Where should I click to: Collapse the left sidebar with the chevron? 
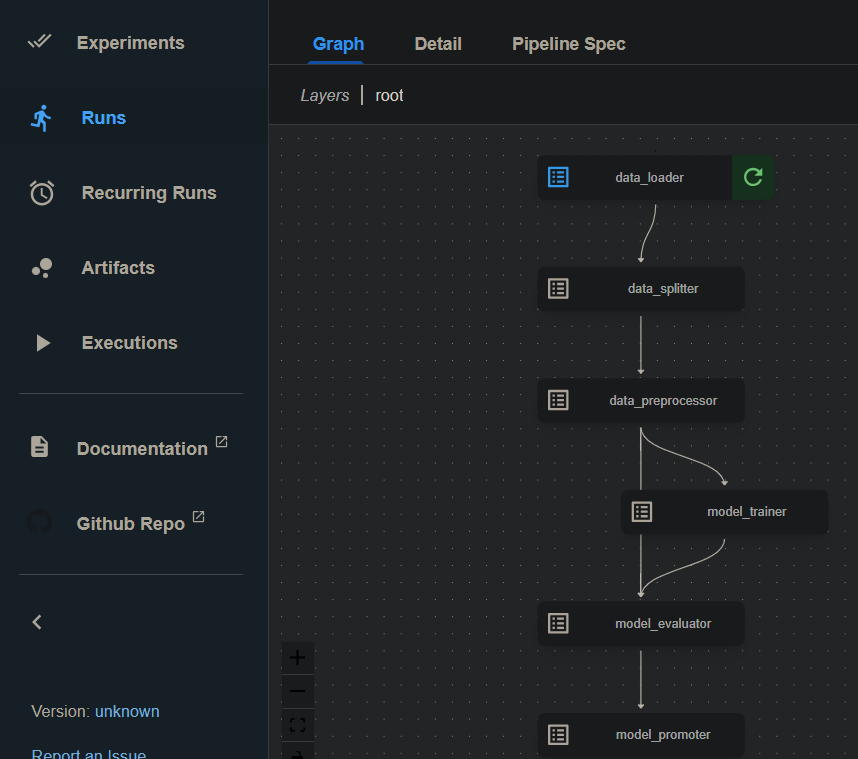(37, 622)
